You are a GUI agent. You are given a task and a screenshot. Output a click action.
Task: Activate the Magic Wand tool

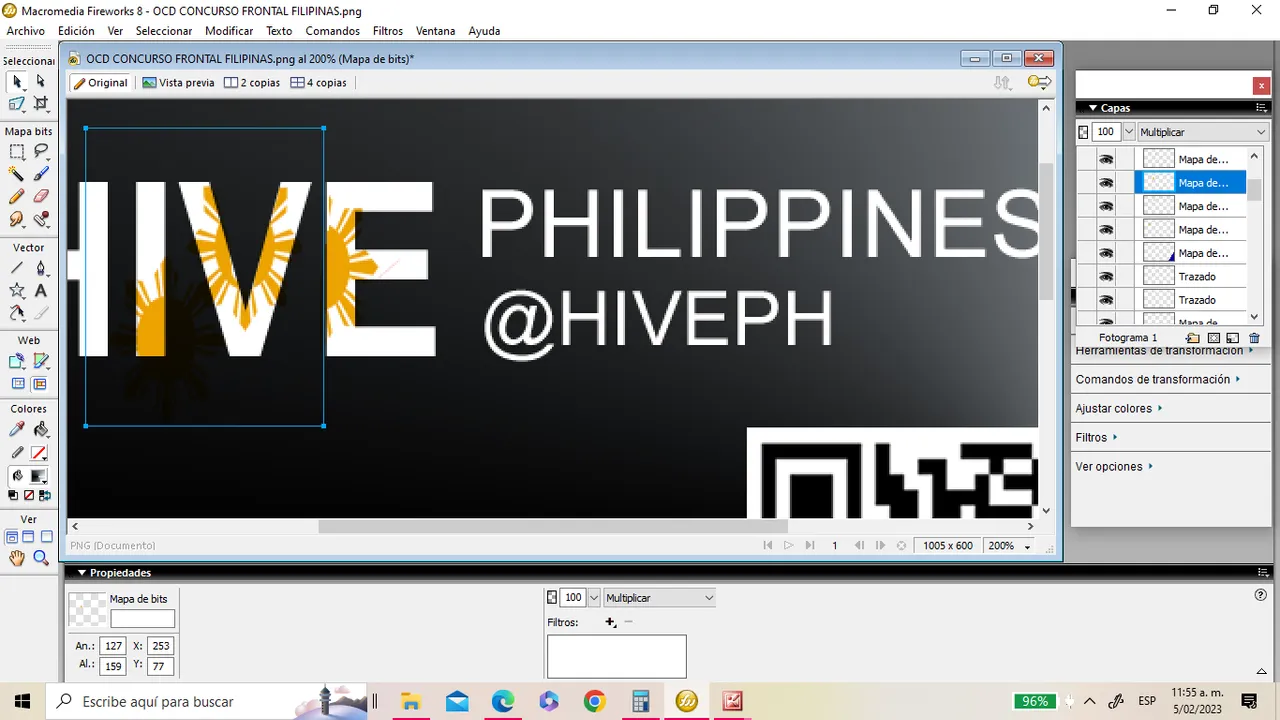(x=17, y=174)
